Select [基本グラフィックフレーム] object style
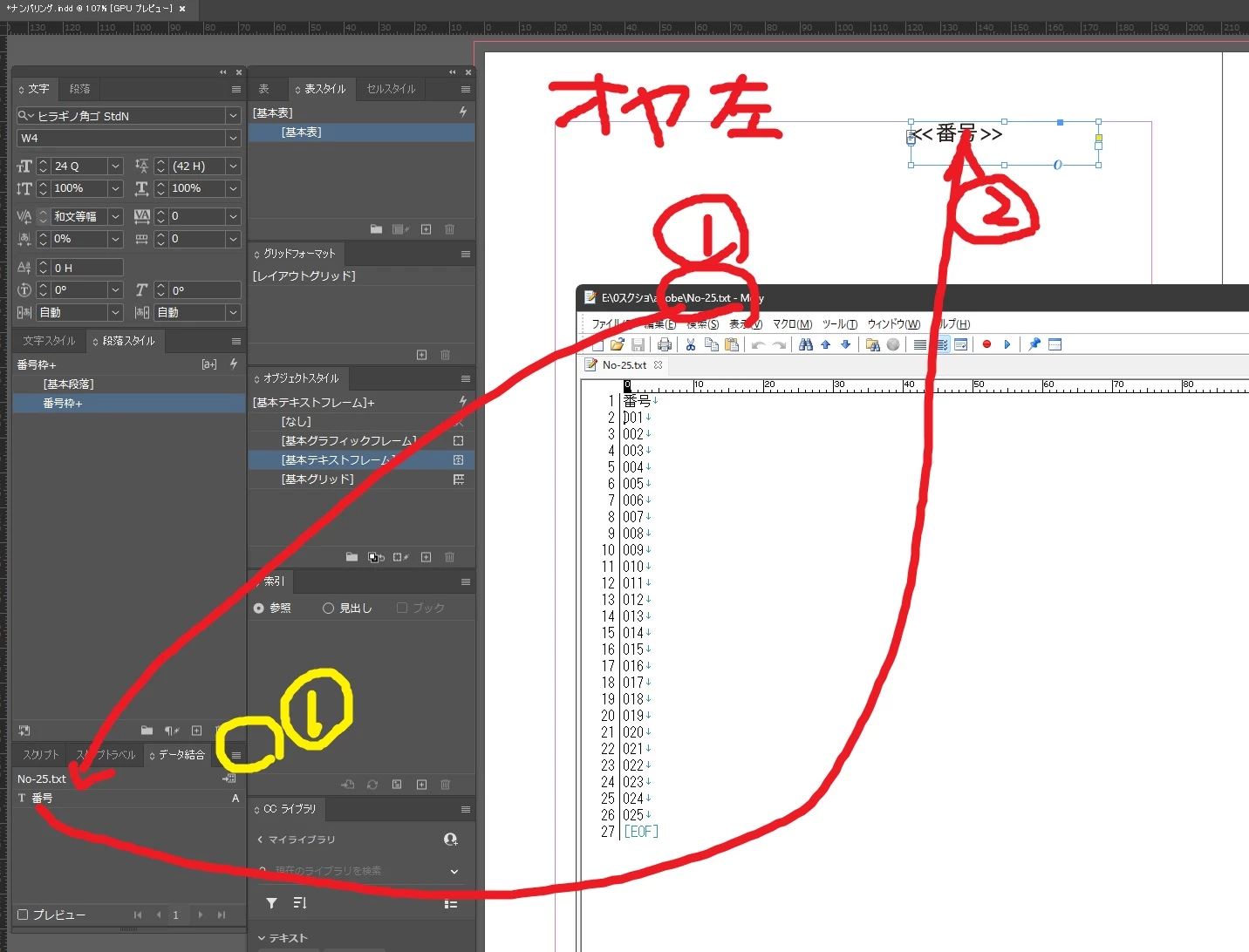Screen dimensions: 1249x952 point(361,441)
